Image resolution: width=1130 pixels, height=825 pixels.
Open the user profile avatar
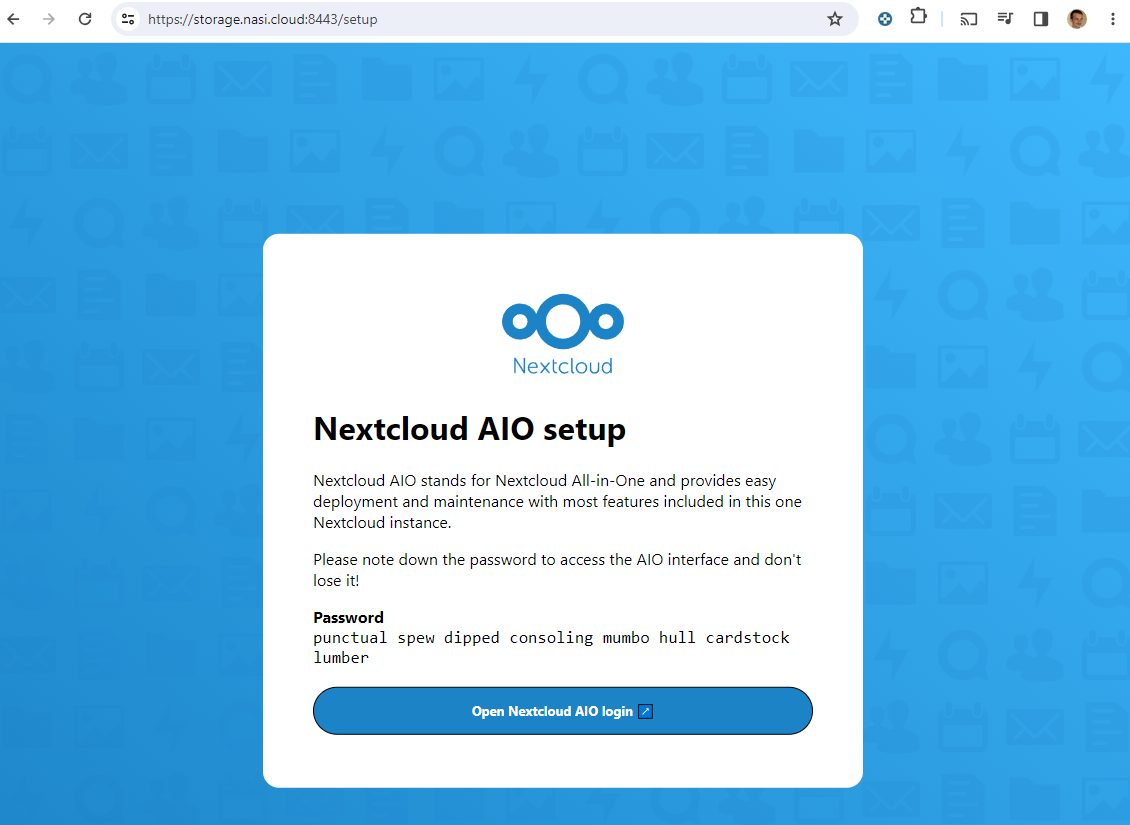(1077, 19)
